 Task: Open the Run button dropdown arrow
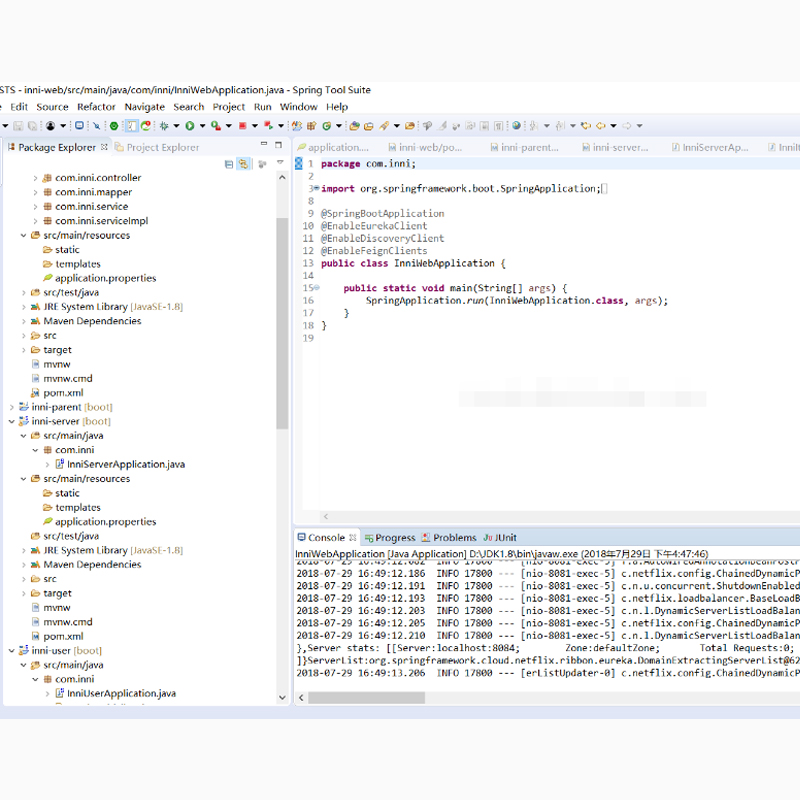coord(203,126)
